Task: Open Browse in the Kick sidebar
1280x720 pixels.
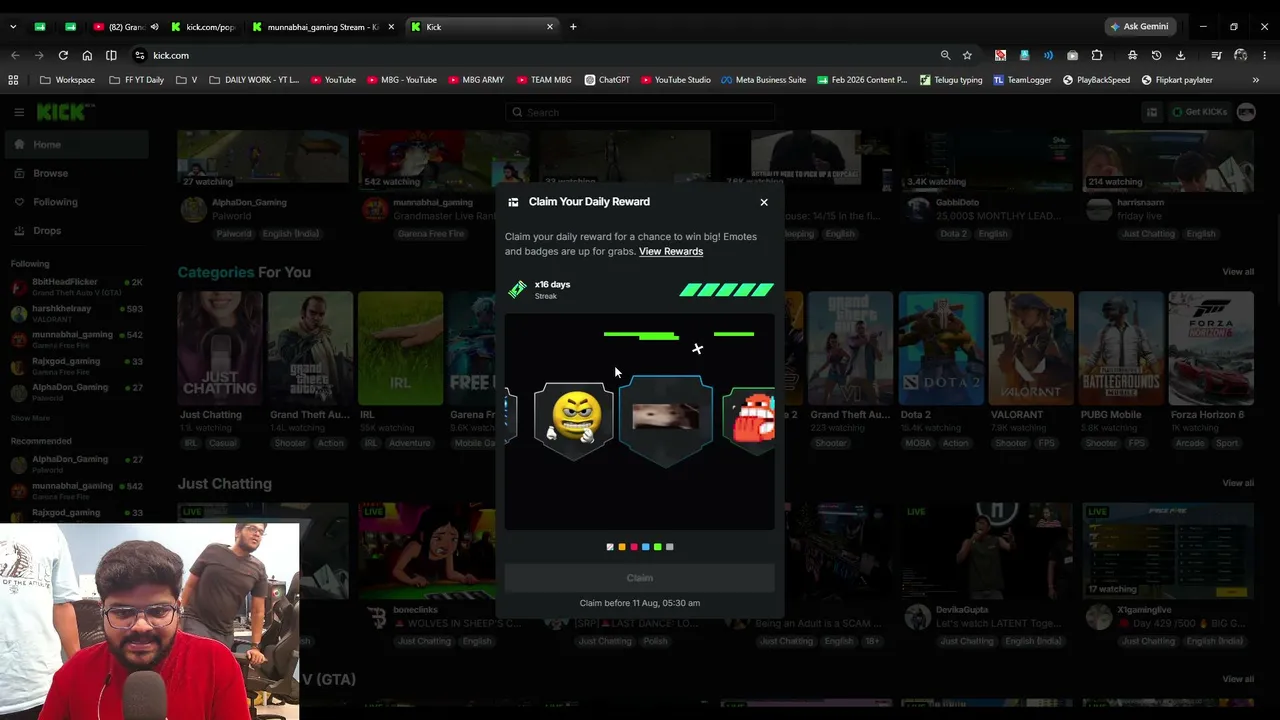Action: [x=75, y=173]
